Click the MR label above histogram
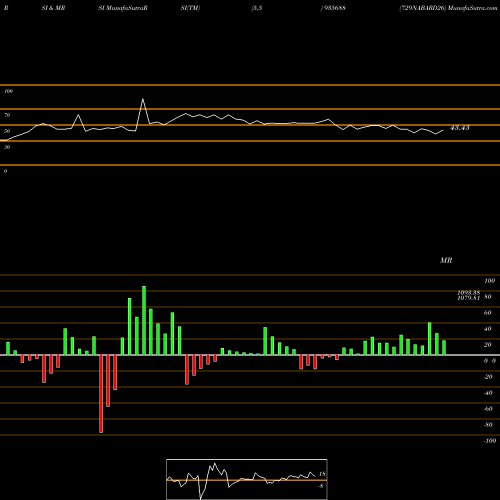The height and width of the screenshot is (500, 500). [x=446, y=260]
